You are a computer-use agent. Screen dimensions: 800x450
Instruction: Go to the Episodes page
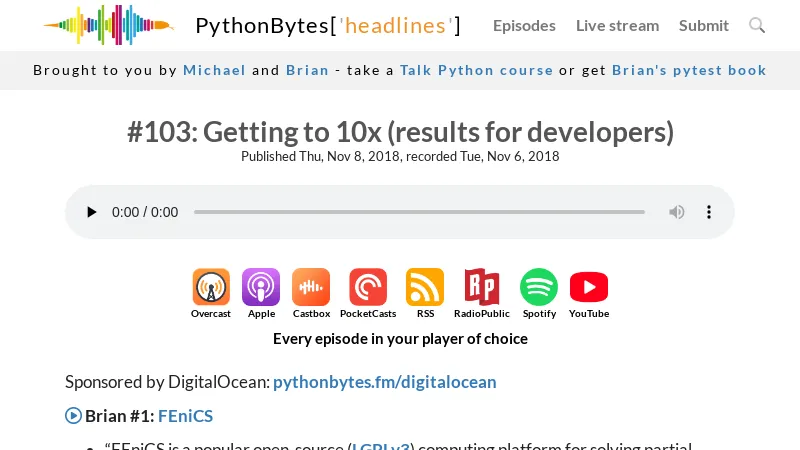pyautogui.click(x=524, y=26)
